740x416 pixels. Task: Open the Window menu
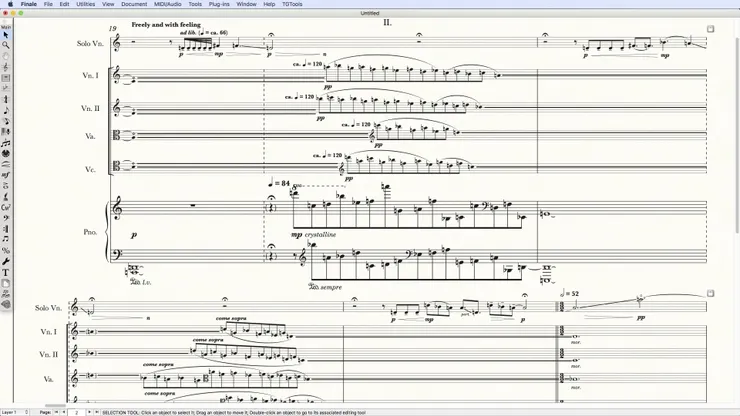[246, 4]
